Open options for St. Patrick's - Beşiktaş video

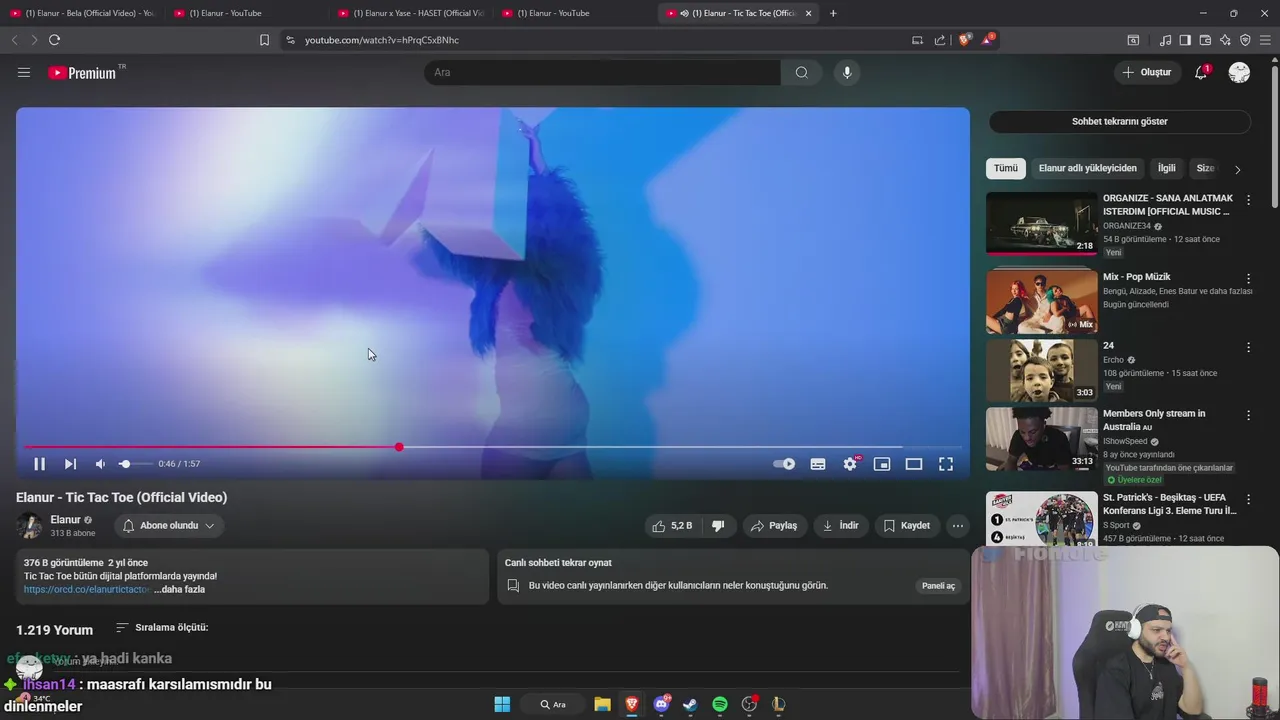(x=1248, y=499)
